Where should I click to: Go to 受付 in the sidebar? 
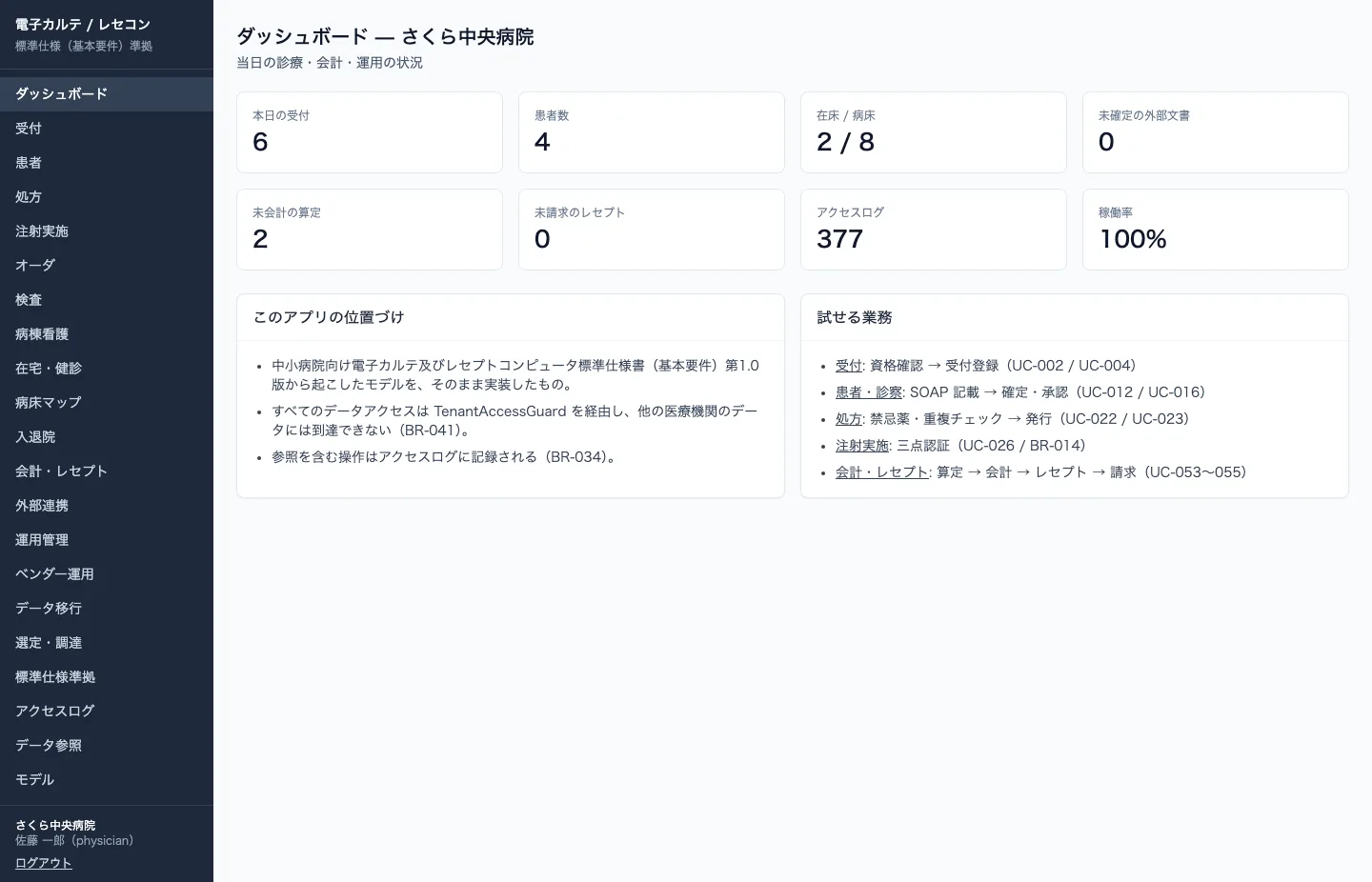(107, 129)
